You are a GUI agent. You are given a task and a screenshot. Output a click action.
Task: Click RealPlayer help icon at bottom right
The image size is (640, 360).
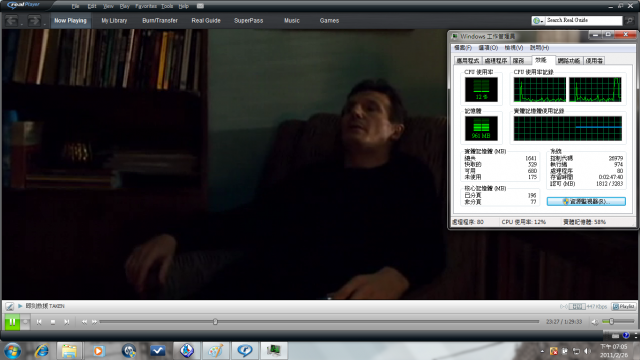coord(626,335)
